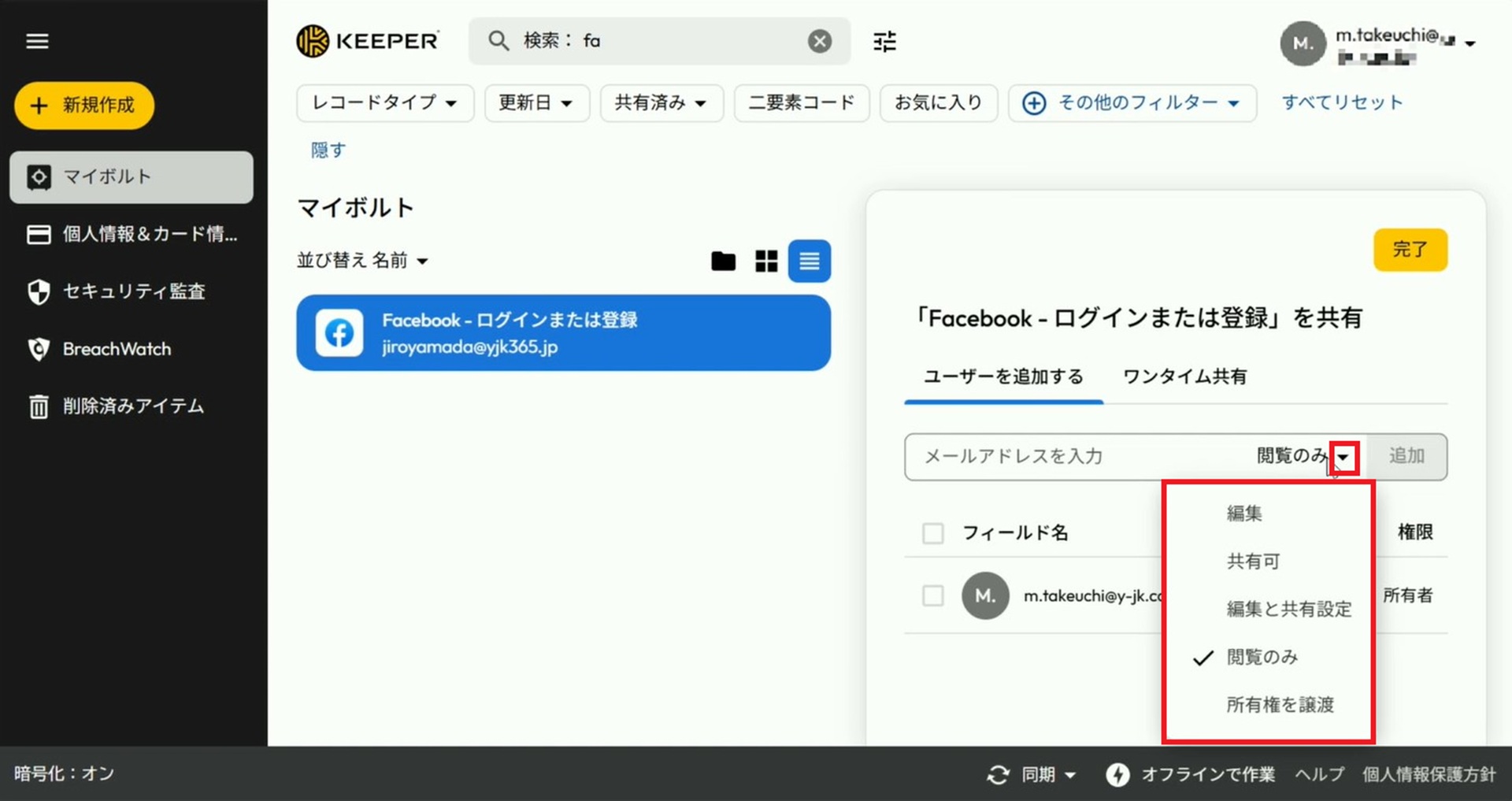This screenshot has width=1512, height=801.
Task: Expand the 更新日 filter dropdown
Action: coord(536,102)
